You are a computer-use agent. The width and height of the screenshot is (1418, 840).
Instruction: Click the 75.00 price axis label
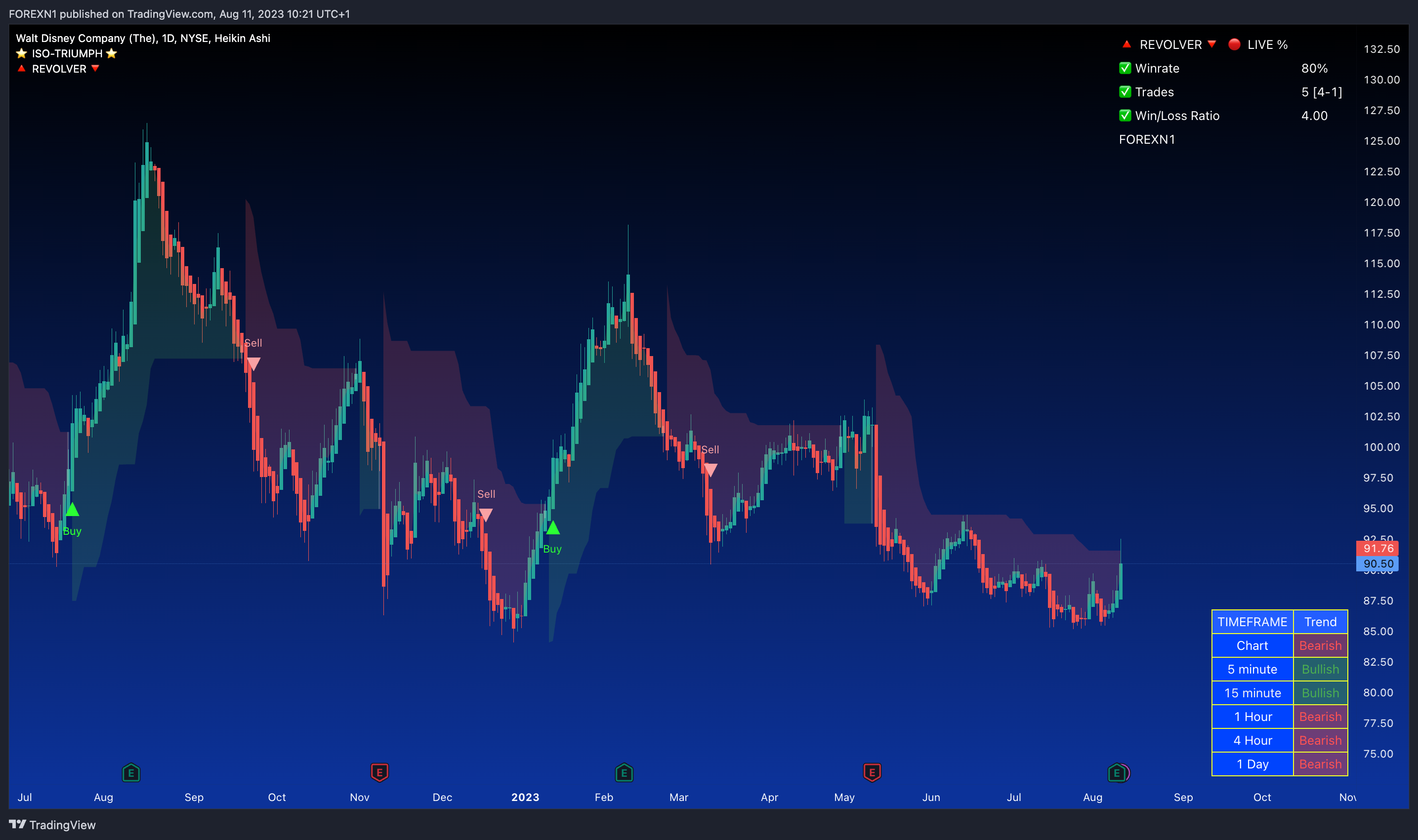tap(1378, 754)
